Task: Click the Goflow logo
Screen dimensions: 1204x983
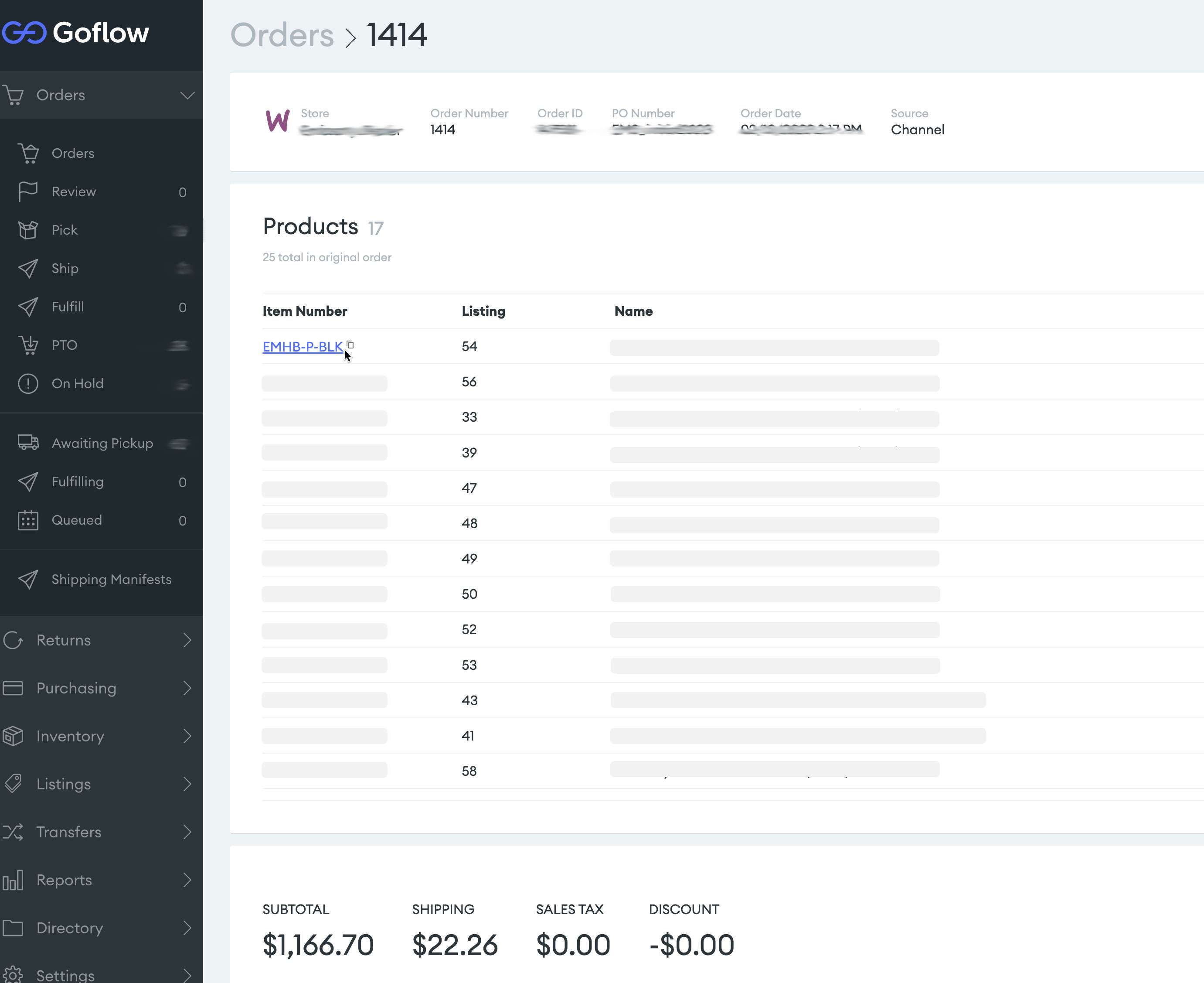Action: point(75,33)
